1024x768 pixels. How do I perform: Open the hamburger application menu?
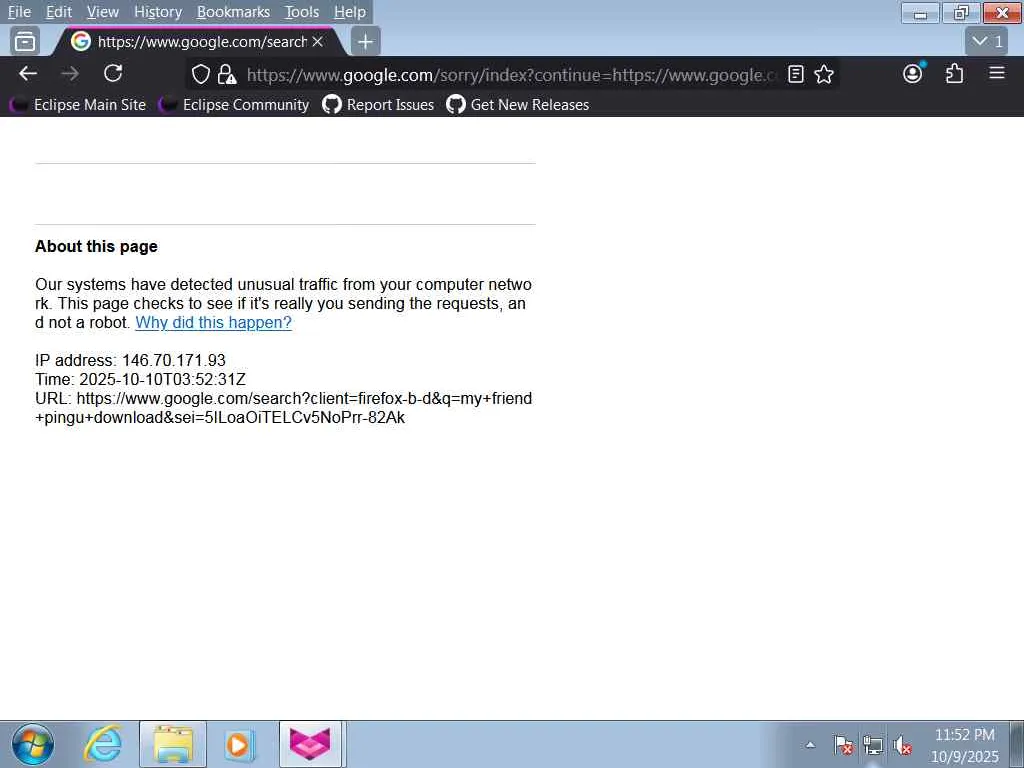click(997, 73)
